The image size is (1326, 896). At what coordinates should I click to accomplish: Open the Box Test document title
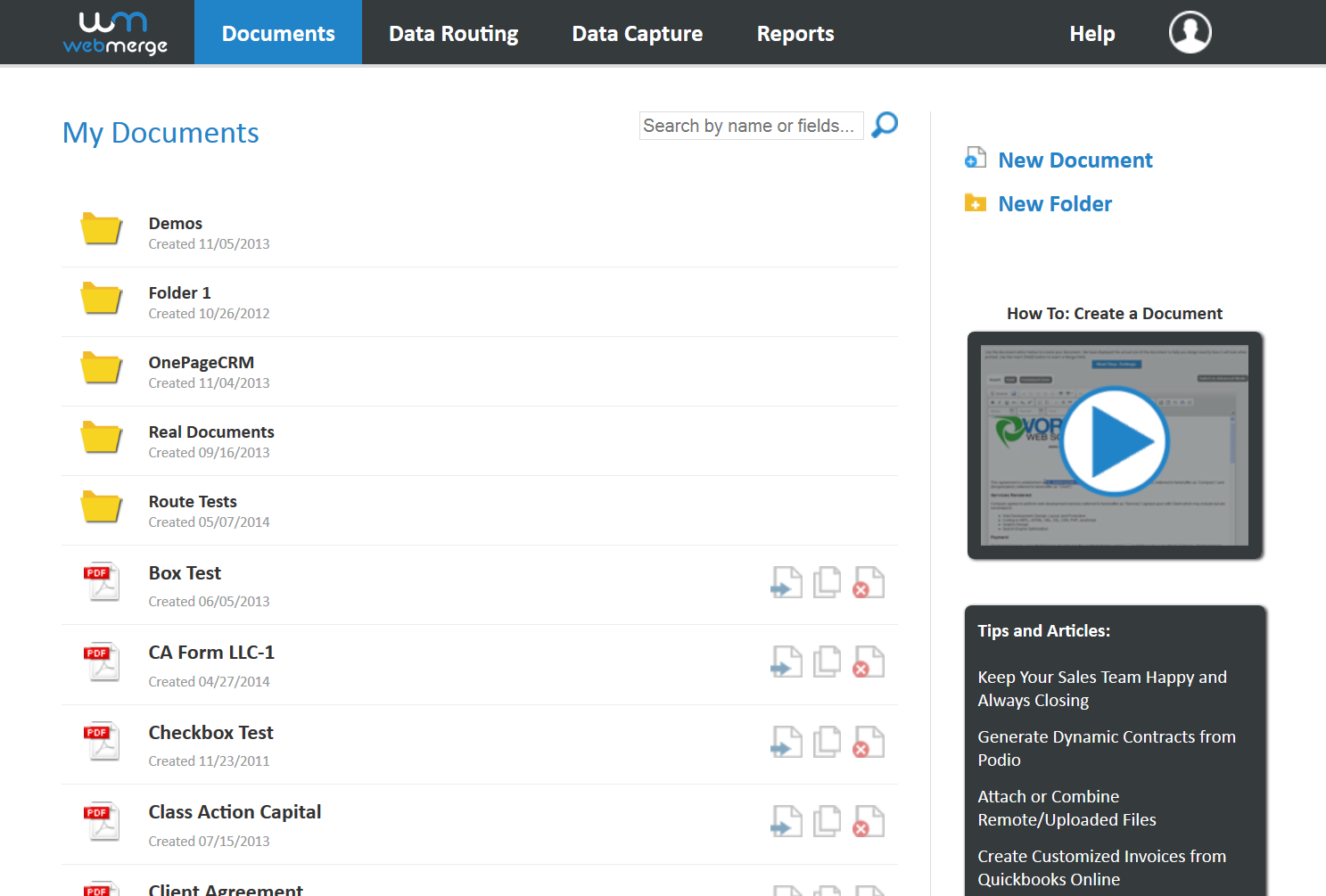pyautogui.click(x=185, y=573)
